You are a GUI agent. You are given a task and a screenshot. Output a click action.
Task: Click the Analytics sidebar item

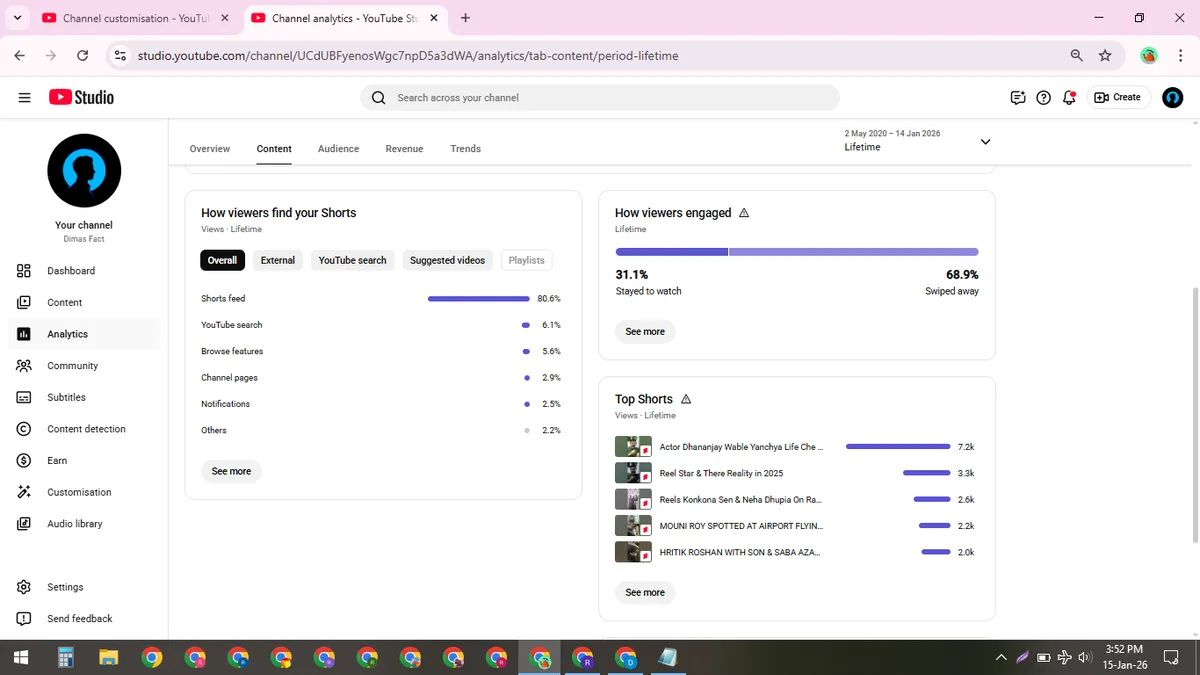coord(84,334)
